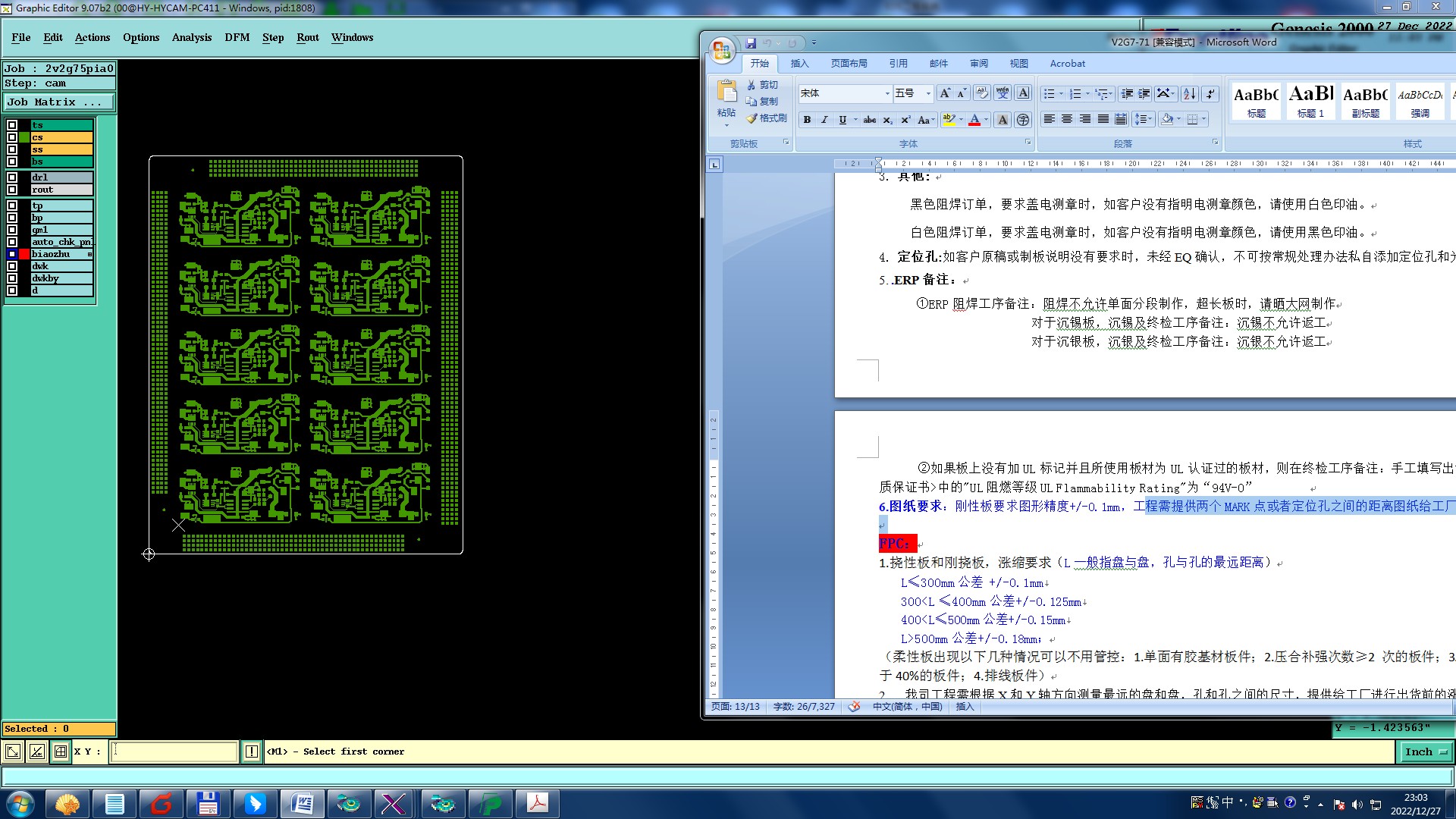
Task: Grow font size in Word
Action: [x=944, y=93]
